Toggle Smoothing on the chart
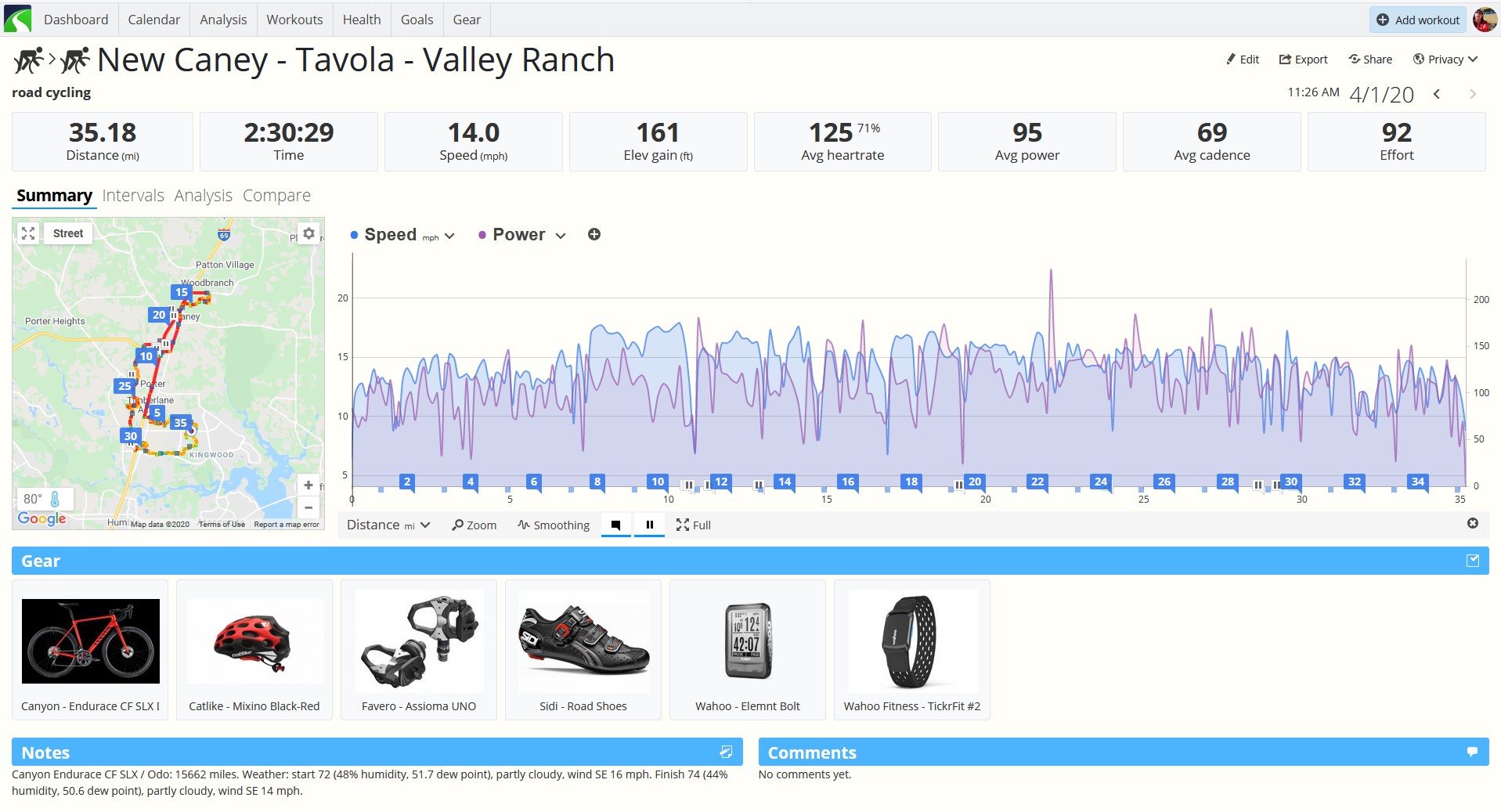The image size is (1501, 812). coord(554,525)
